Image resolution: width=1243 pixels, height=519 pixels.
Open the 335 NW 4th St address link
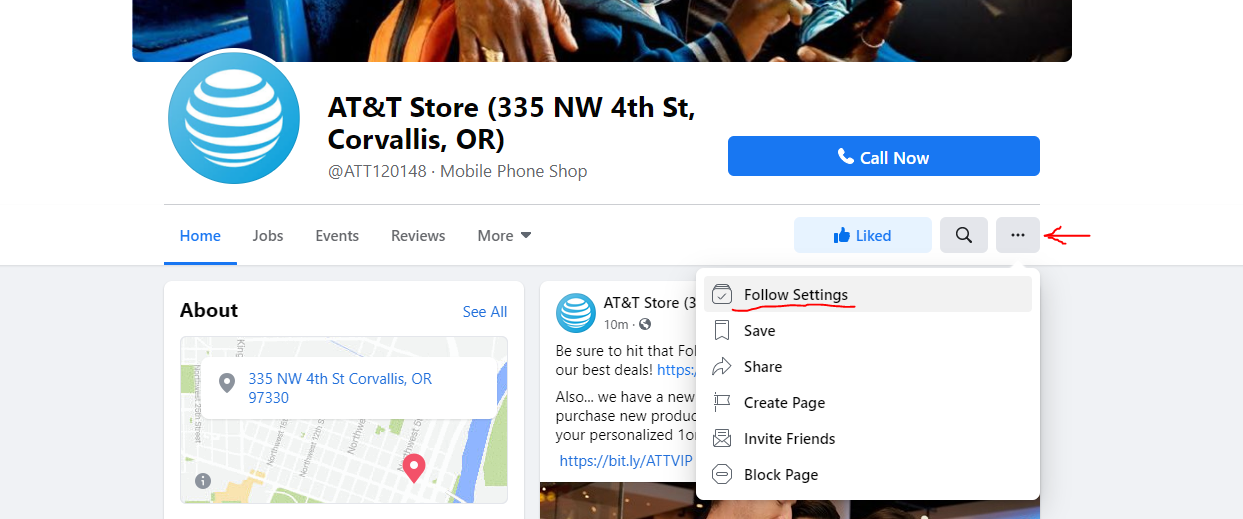click(x=340, y=388)
